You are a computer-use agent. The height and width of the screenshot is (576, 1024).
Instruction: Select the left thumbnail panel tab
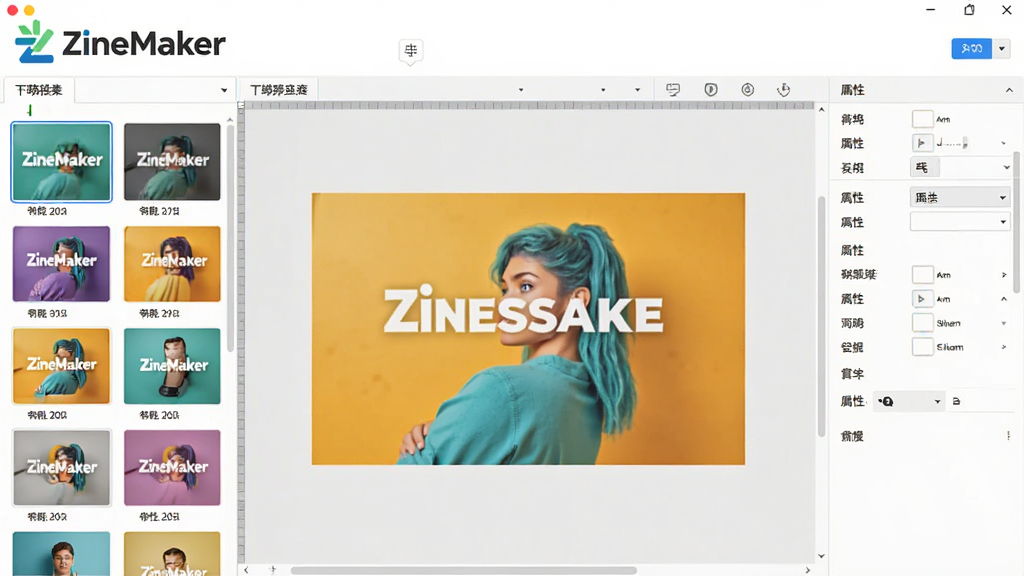pos(39,90)
